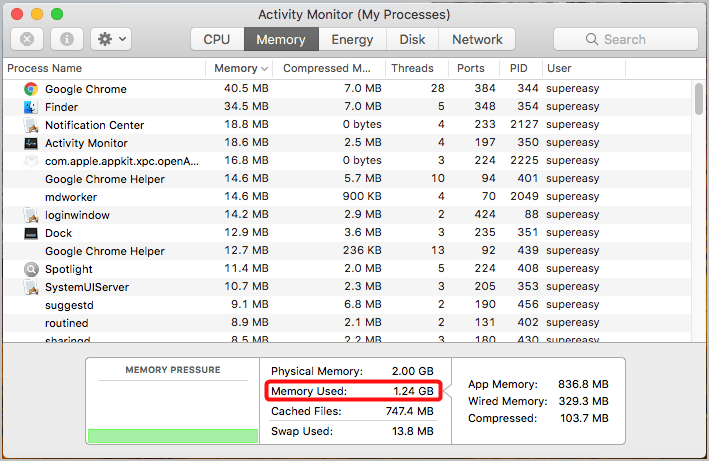Click the Compressed 103.7 MB value
Screen dimensions: 709x461
(584, 419)
